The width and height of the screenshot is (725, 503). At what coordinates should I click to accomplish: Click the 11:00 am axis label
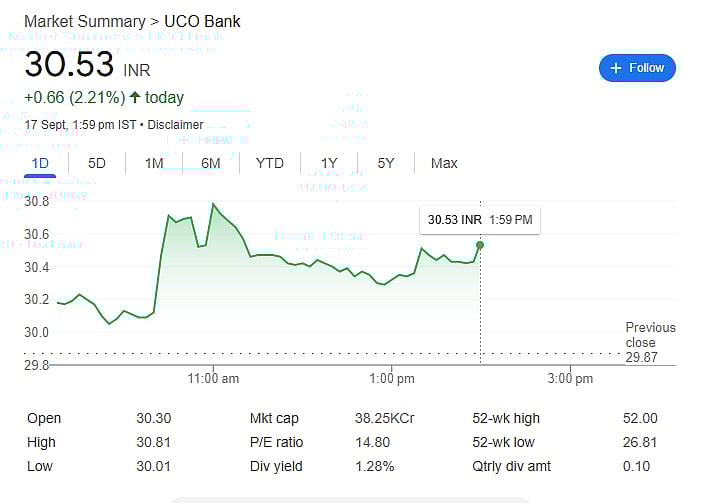(x=213, y=379)
